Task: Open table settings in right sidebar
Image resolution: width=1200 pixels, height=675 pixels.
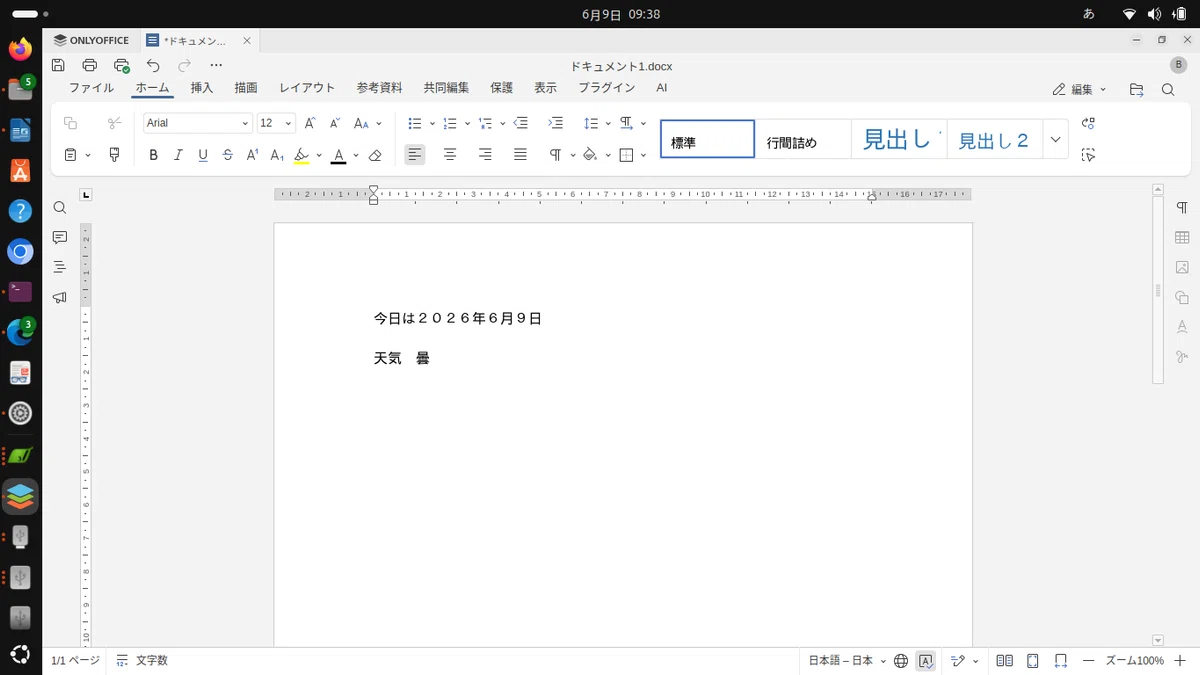Action: coord(1182,238)
